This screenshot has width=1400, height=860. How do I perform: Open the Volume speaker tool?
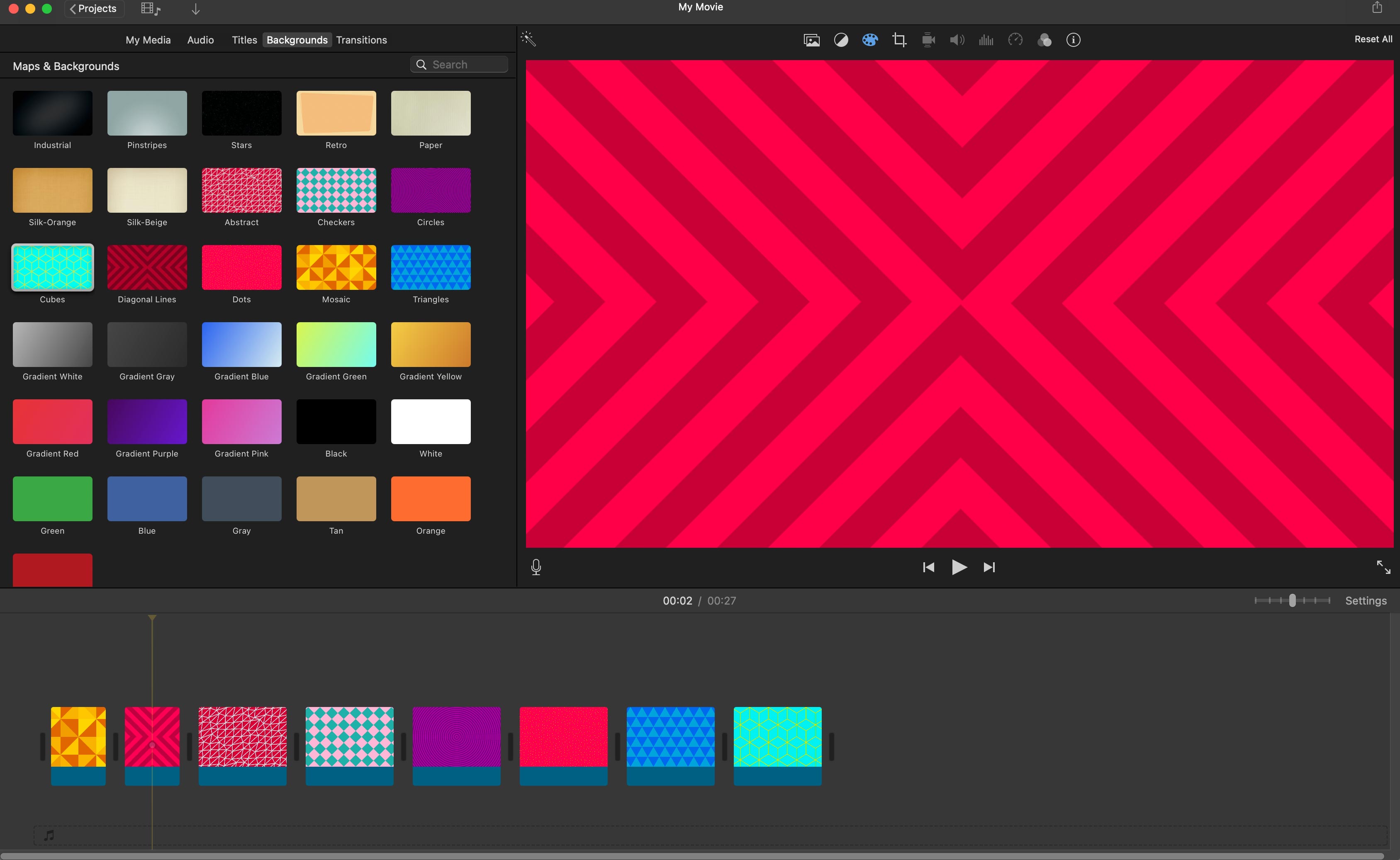(x=957, y=40)
